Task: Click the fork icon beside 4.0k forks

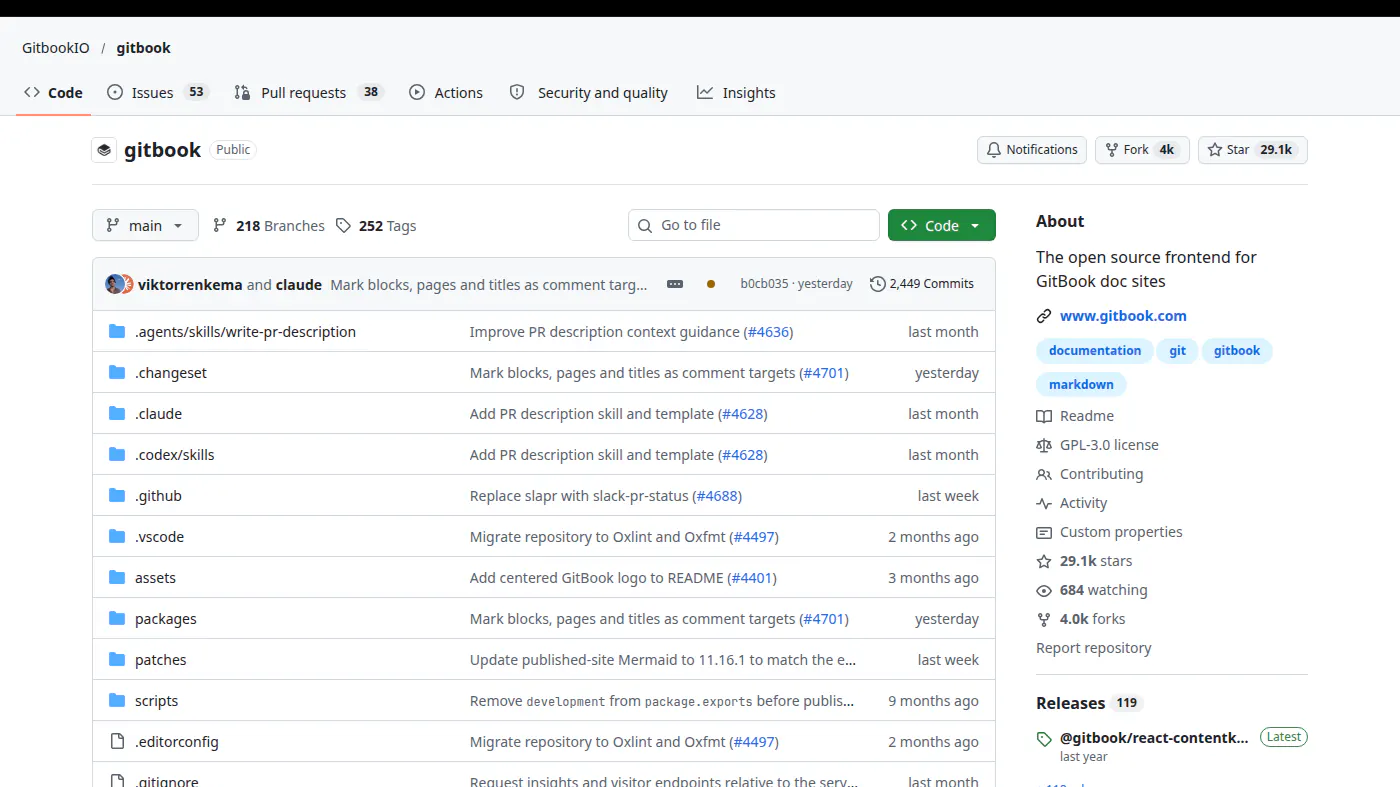Action: [1044, 619]
